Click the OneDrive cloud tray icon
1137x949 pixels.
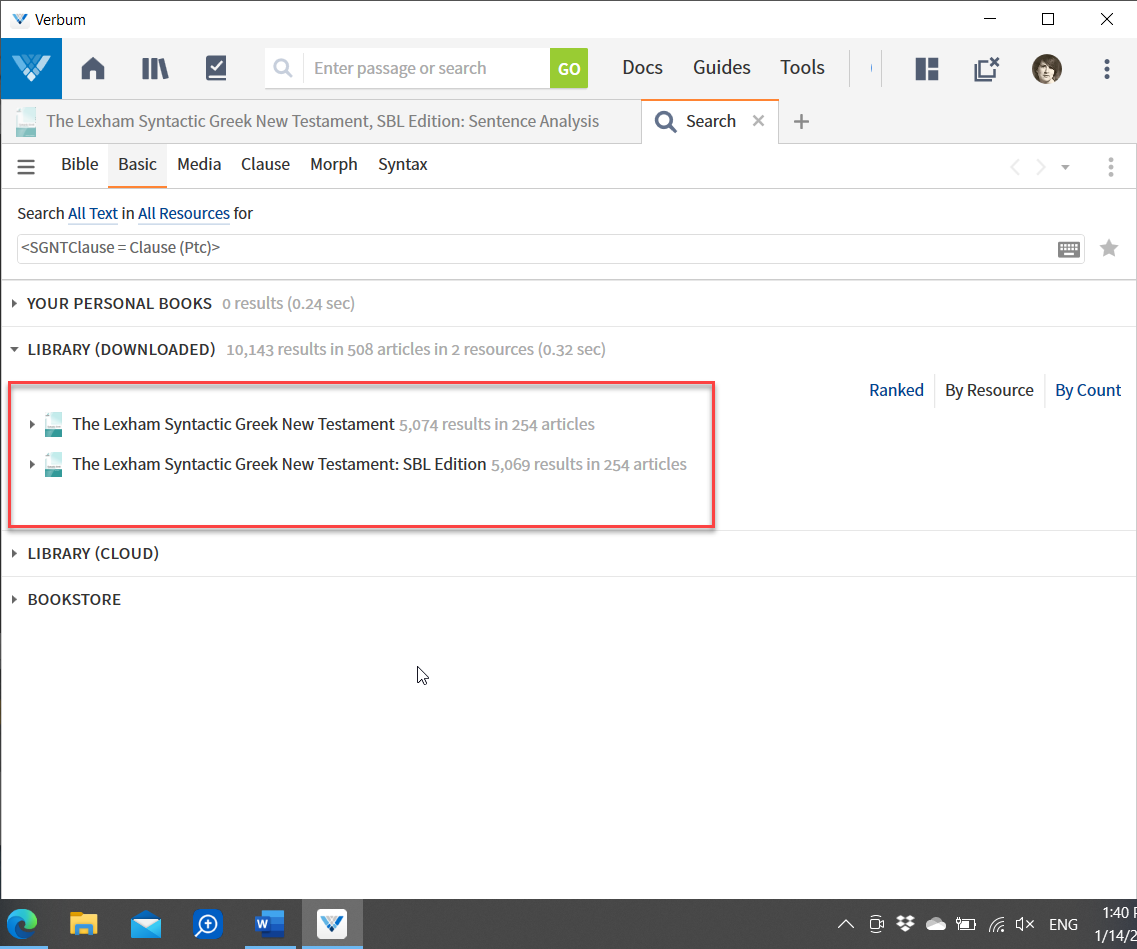click(x=935, y=924)
